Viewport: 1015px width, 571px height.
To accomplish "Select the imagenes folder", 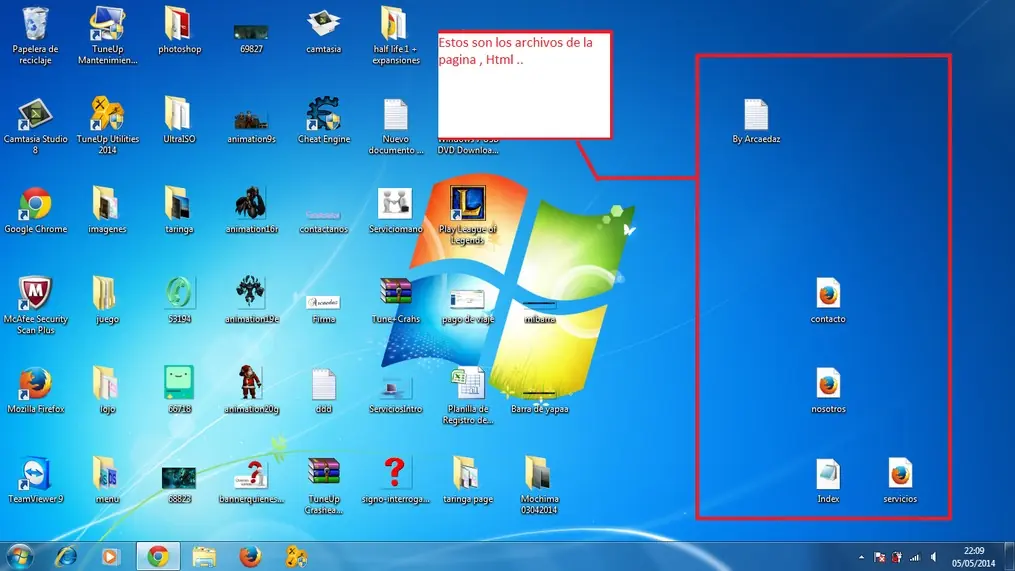I will click(x=107, y=205).
